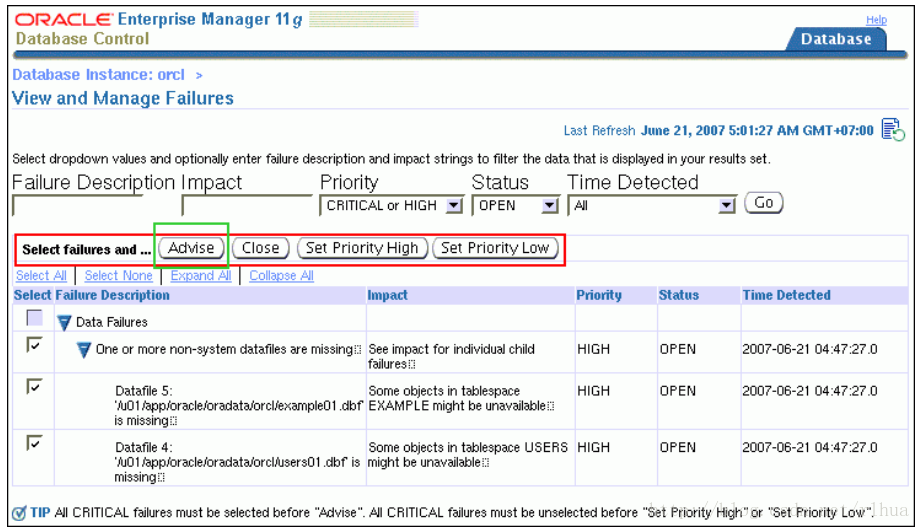
Task: Focus the Failure Description filter field
Action: (x=77, y=205)
